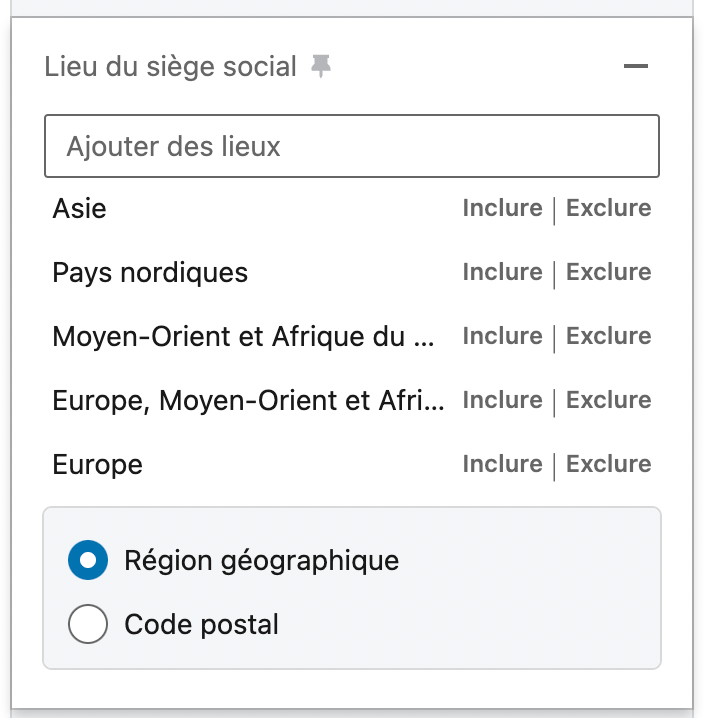This screenshot has height=718, width=704.
Task: Collapse the Lieu du siège social filter
Action: tap(635, 67)
